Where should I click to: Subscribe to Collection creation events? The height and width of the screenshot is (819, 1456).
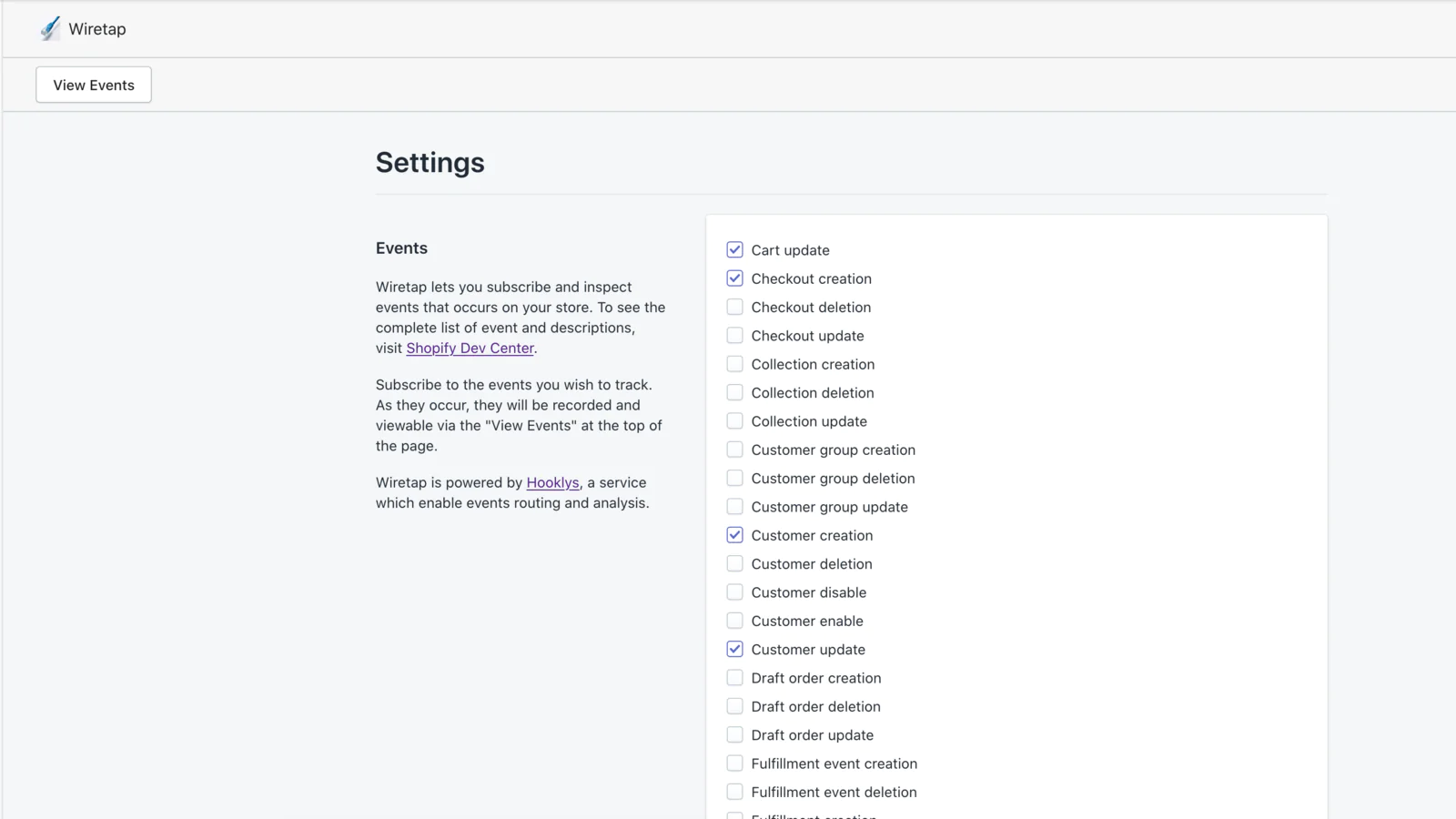pos(734,364)
